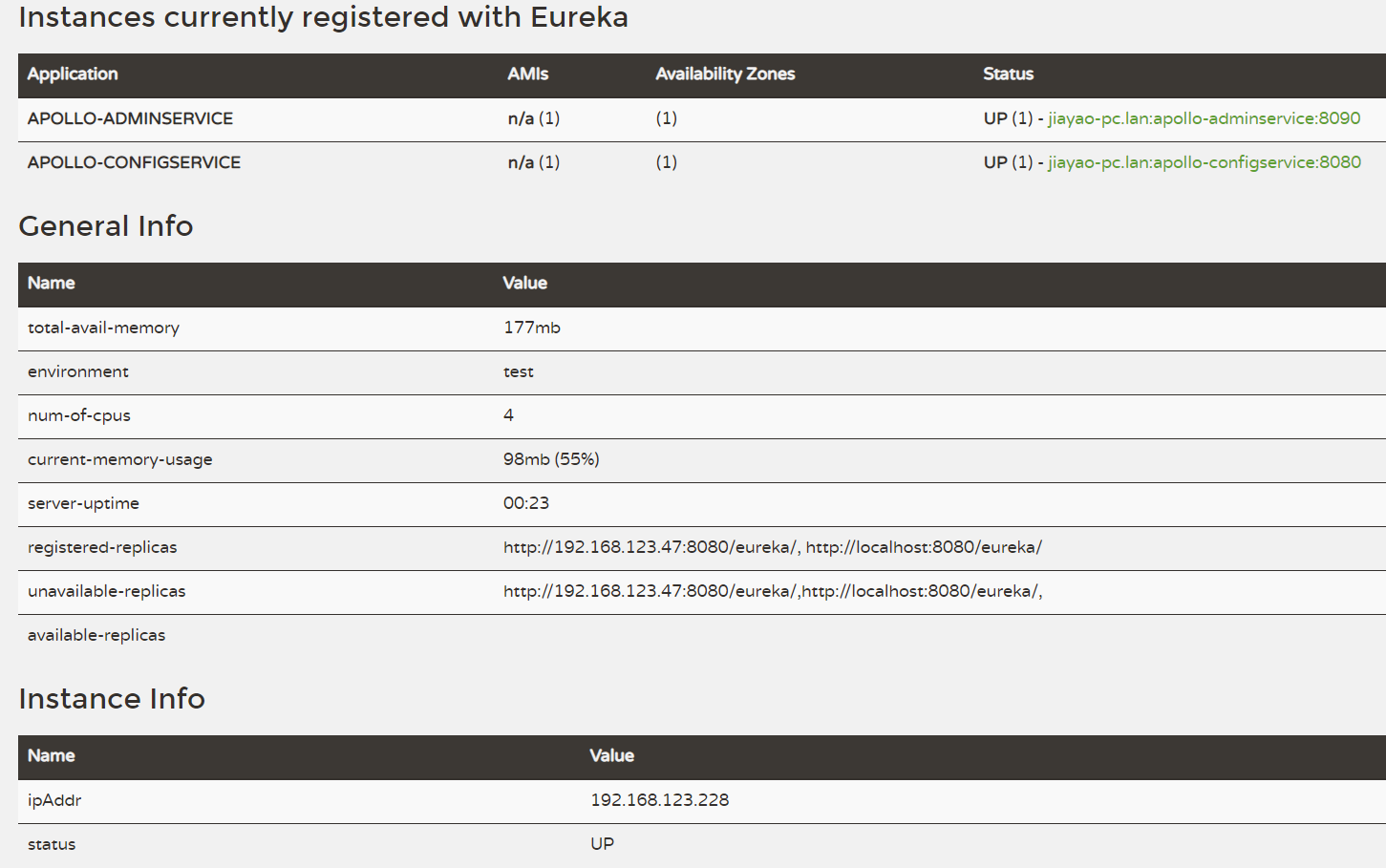Open the apollo-adminservice:8090 instance link

point(1204,118)
